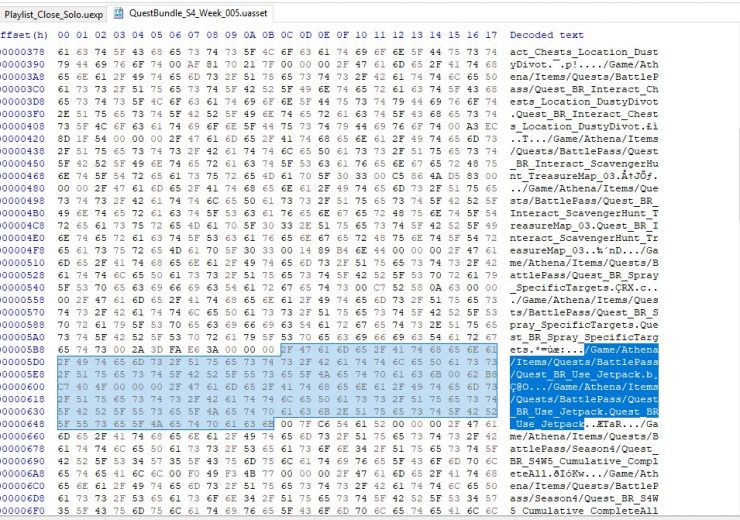Select offset row 000004B0
The image size is (740, 520).
(23, 213)
